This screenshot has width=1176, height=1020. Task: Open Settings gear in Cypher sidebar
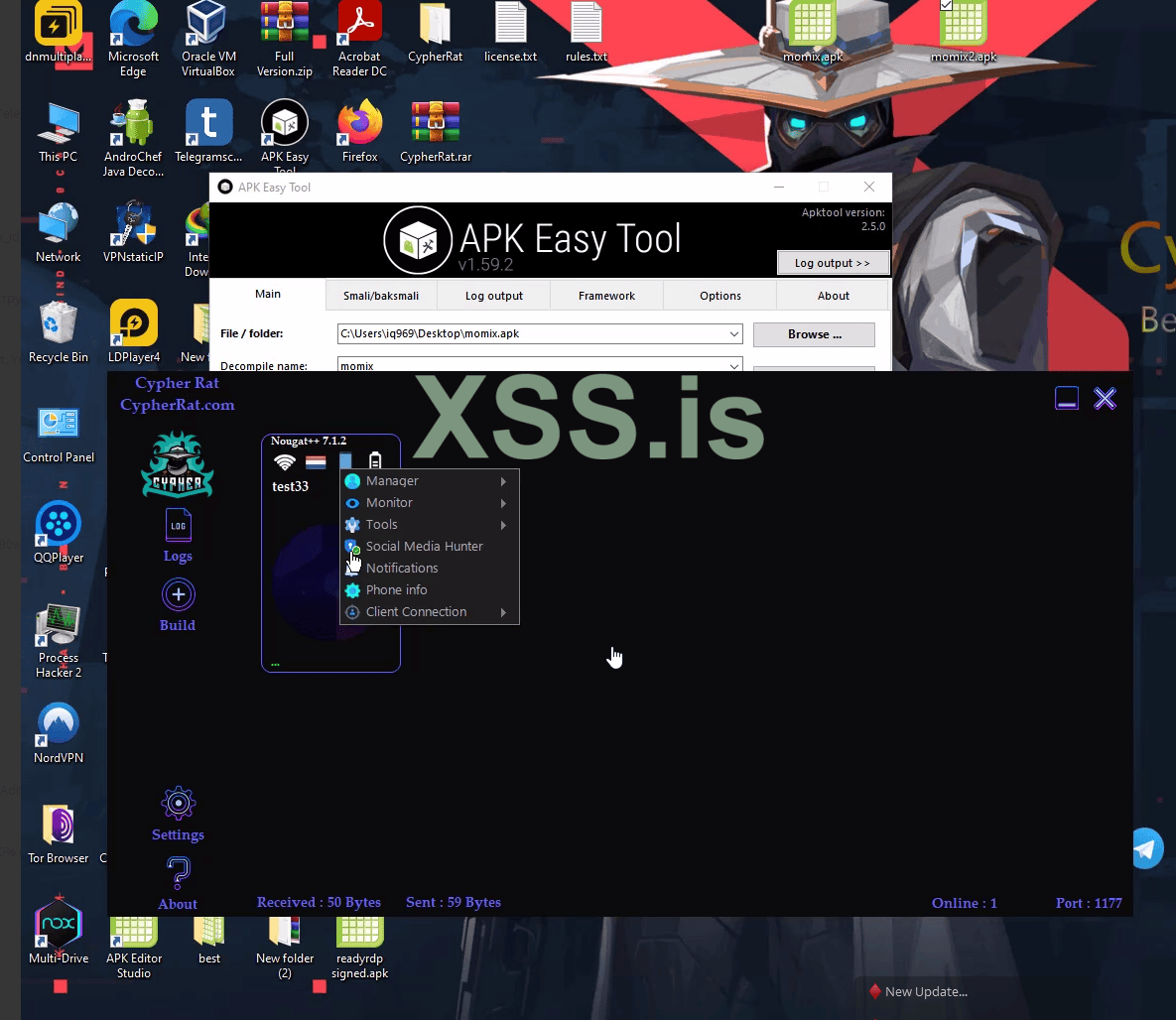coord(178,804)
